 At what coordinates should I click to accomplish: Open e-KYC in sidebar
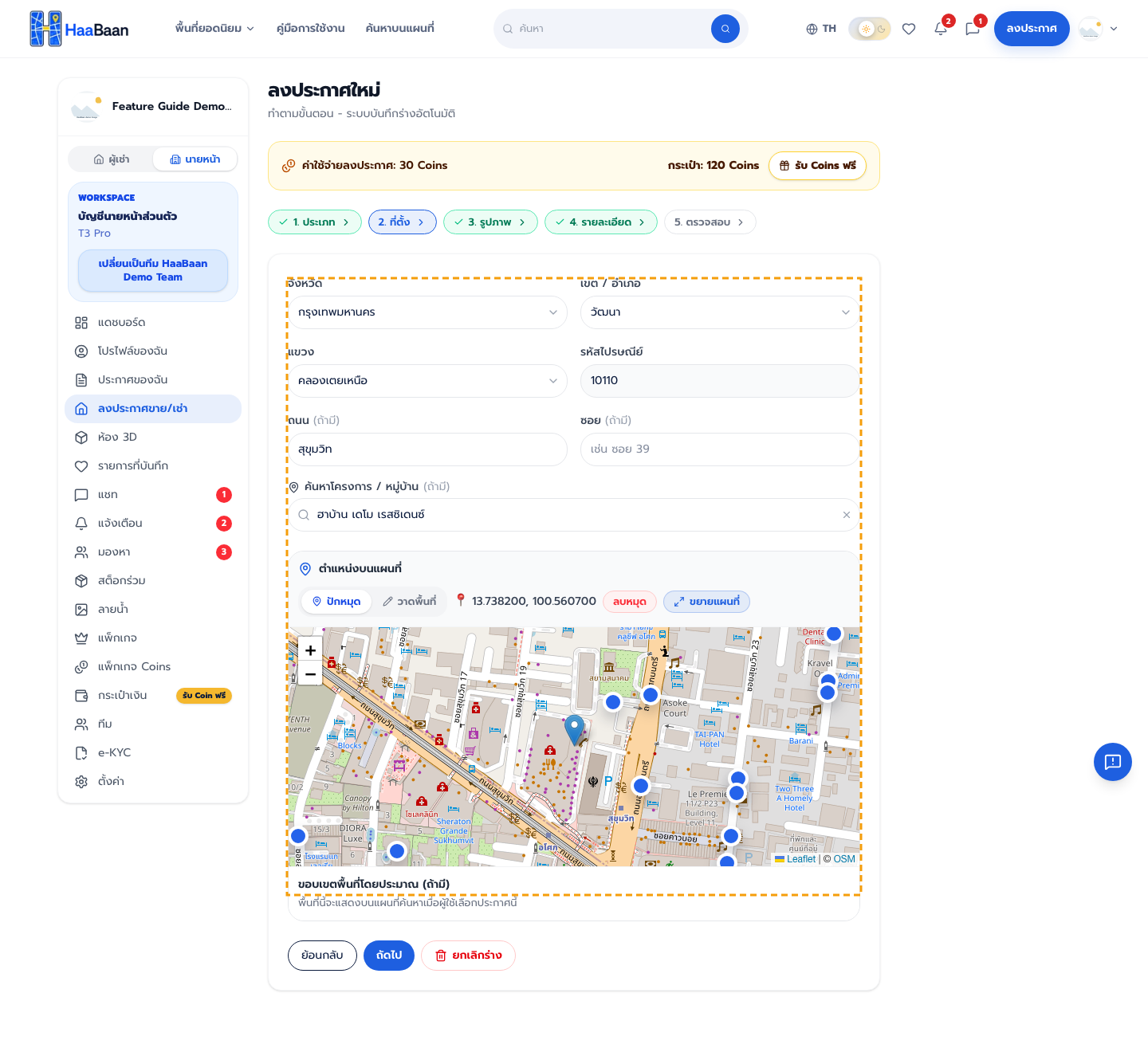[153, 753]
